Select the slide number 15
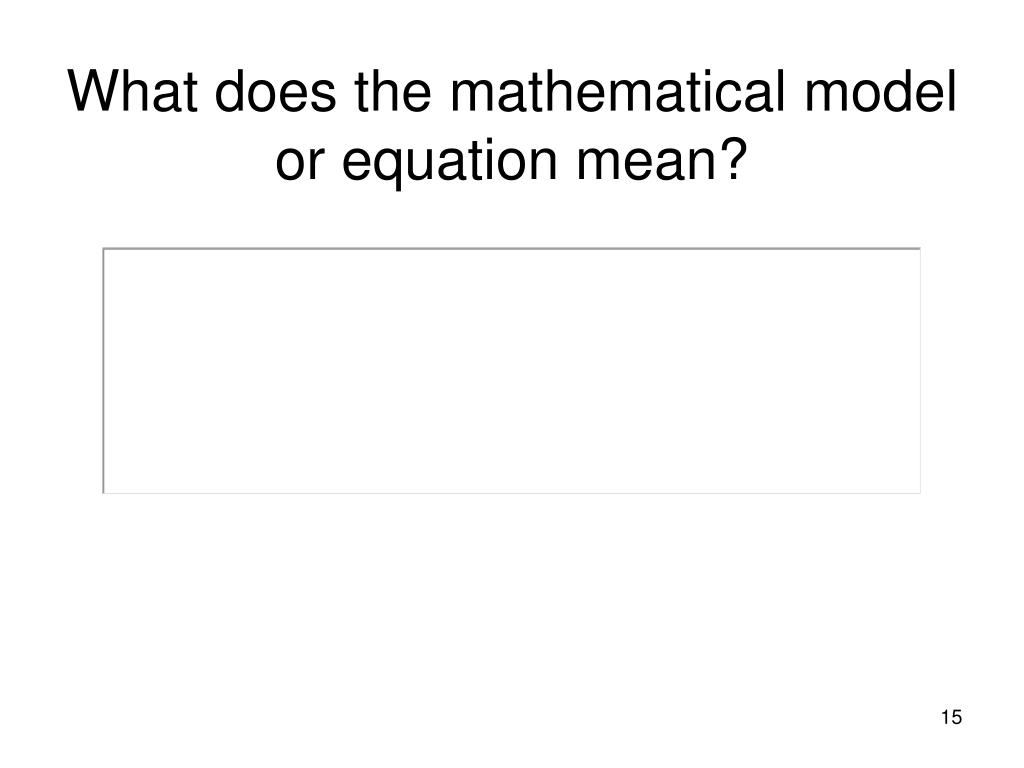 pyautogui.click(x=951, y=717)
